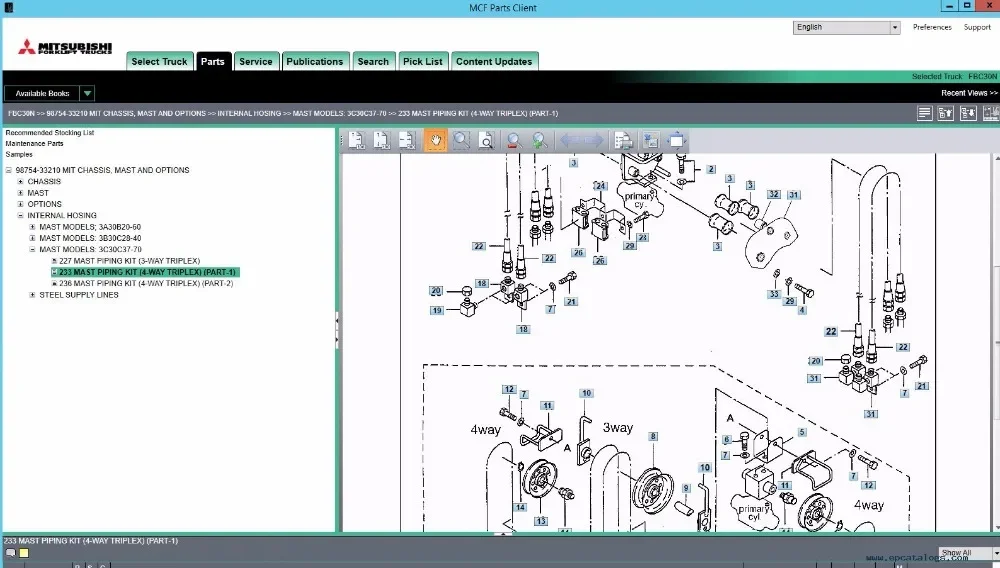Click the second page-layout icon in diagram toolbar

382,140
